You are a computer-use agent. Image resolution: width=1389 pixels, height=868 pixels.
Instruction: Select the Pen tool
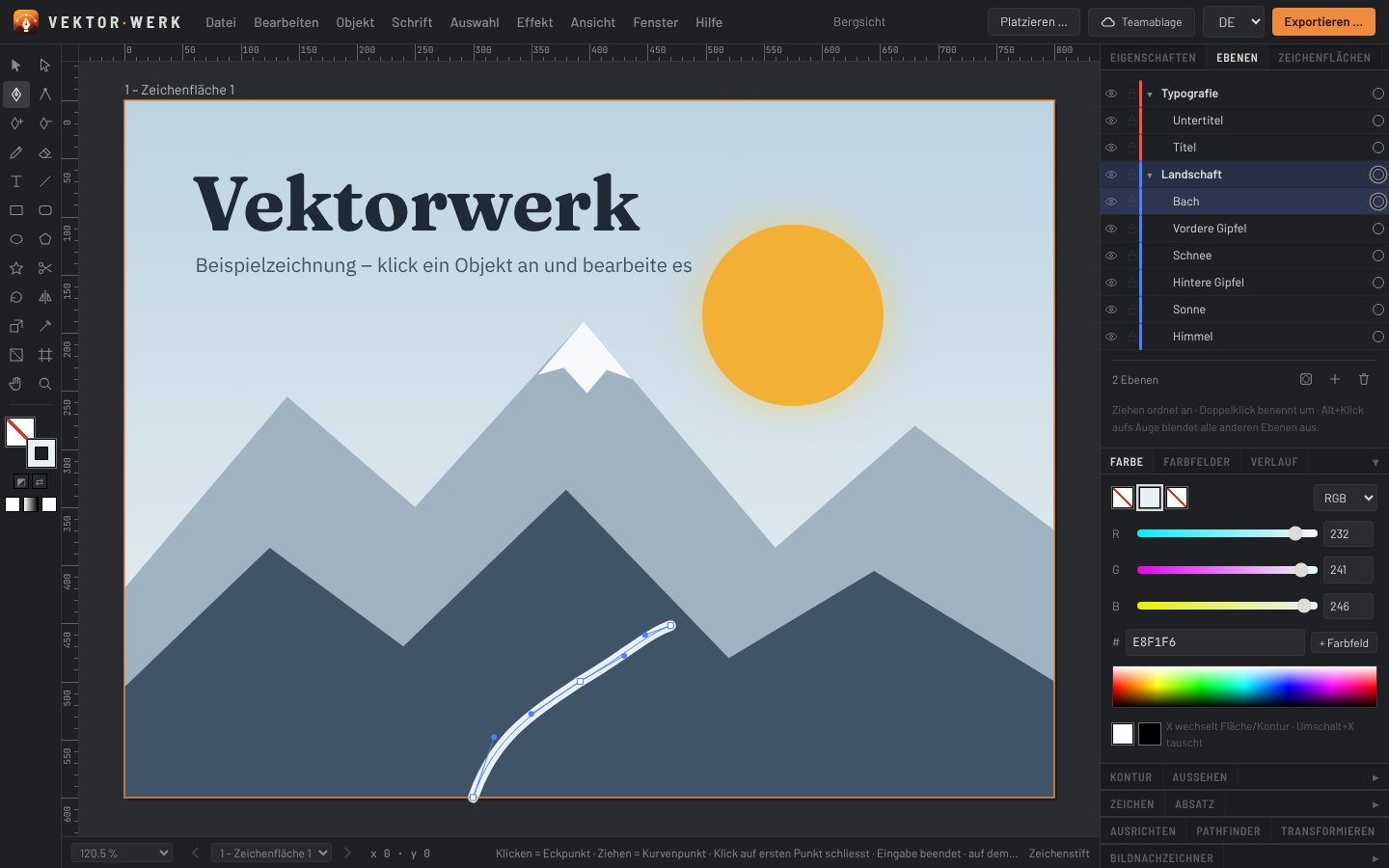pos(16,95)
